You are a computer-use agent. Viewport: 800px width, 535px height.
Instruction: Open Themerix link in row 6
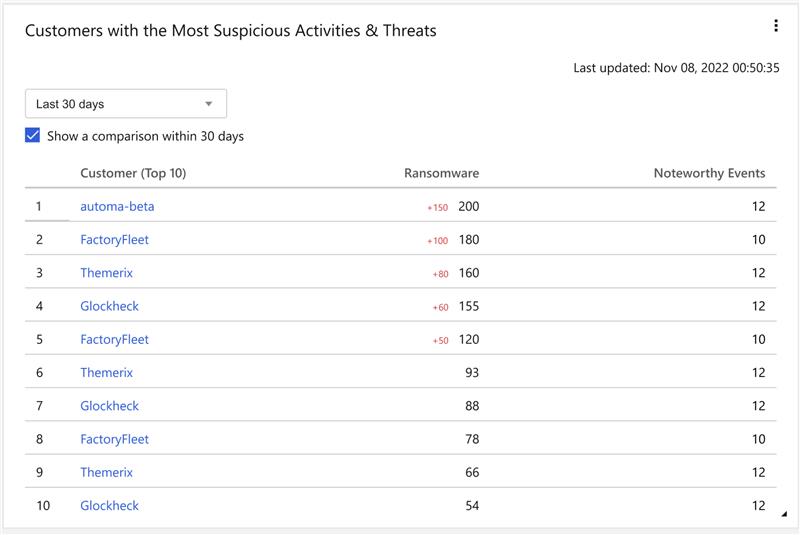(106, 373)
